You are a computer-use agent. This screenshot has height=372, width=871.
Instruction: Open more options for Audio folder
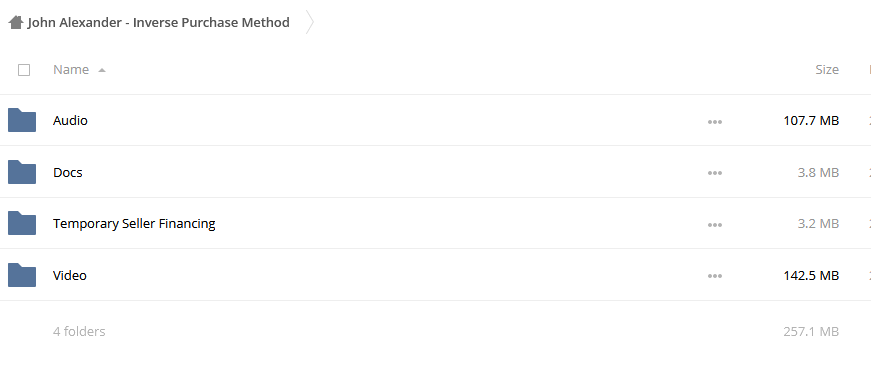(x=715, y=122)
